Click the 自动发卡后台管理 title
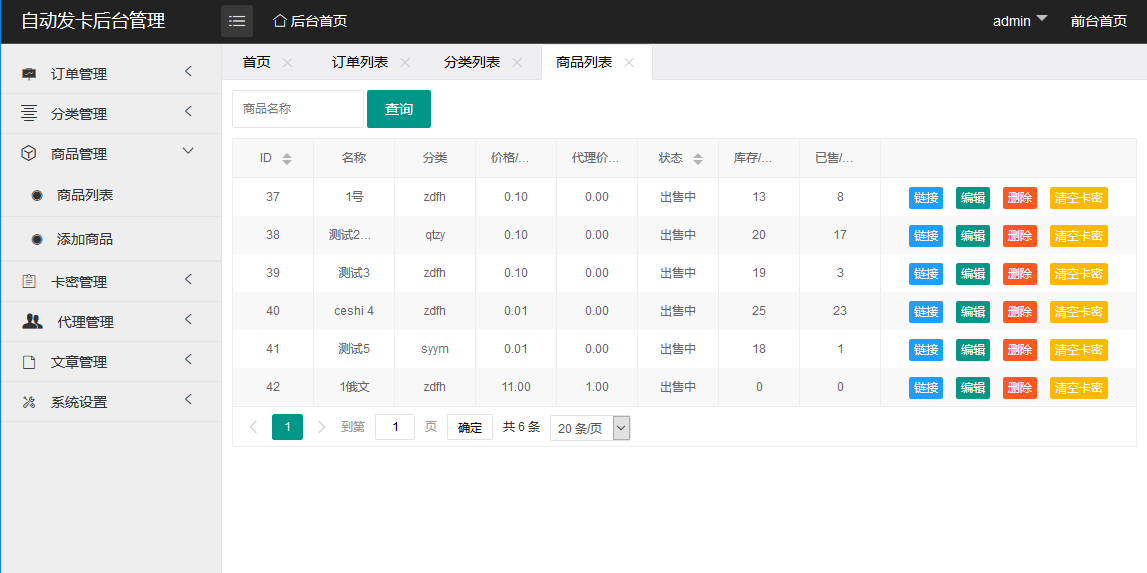The height and width of the screenshot is (573, 1147). (x=93, y=20)
